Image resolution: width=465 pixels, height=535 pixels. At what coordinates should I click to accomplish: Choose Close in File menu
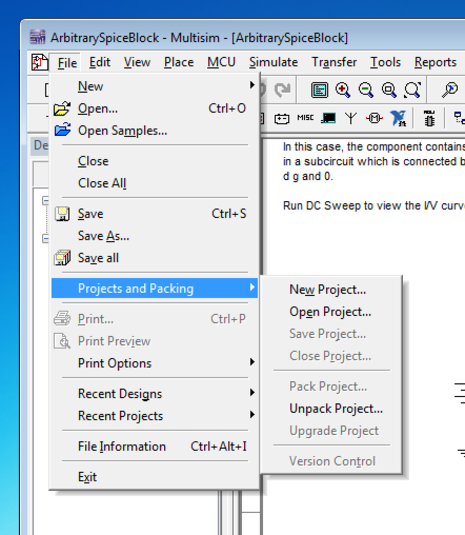tap(155, 161)
